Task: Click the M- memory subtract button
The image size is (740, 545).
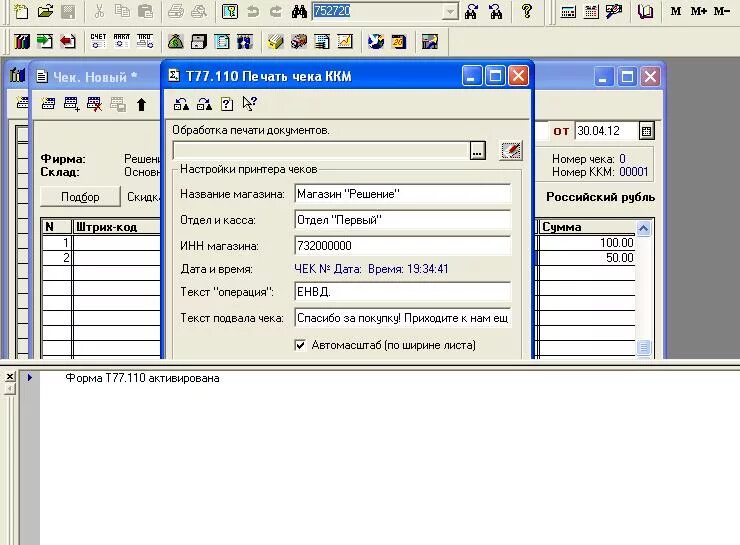Action: tap(722, 11)
